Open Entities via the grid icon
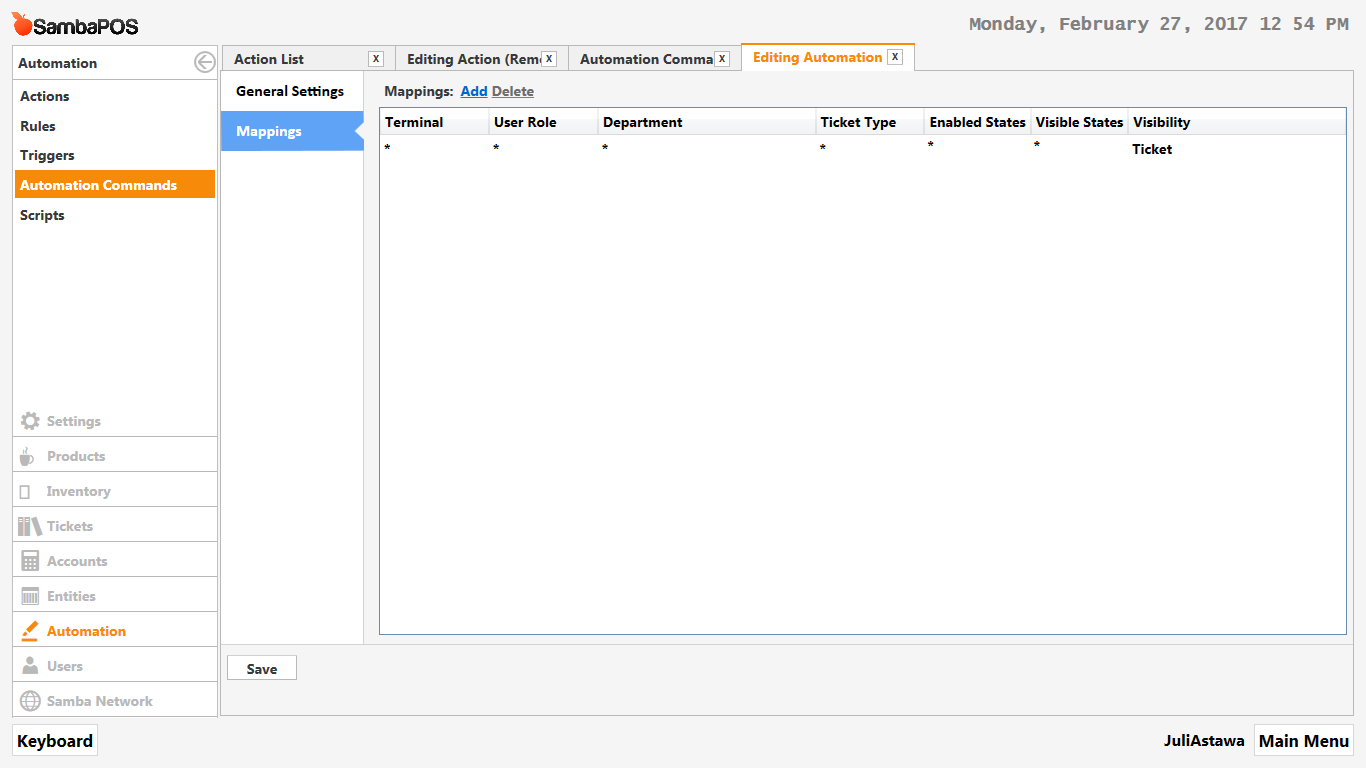The height and width of the screenshot is (768, 1366). (30, 596)
